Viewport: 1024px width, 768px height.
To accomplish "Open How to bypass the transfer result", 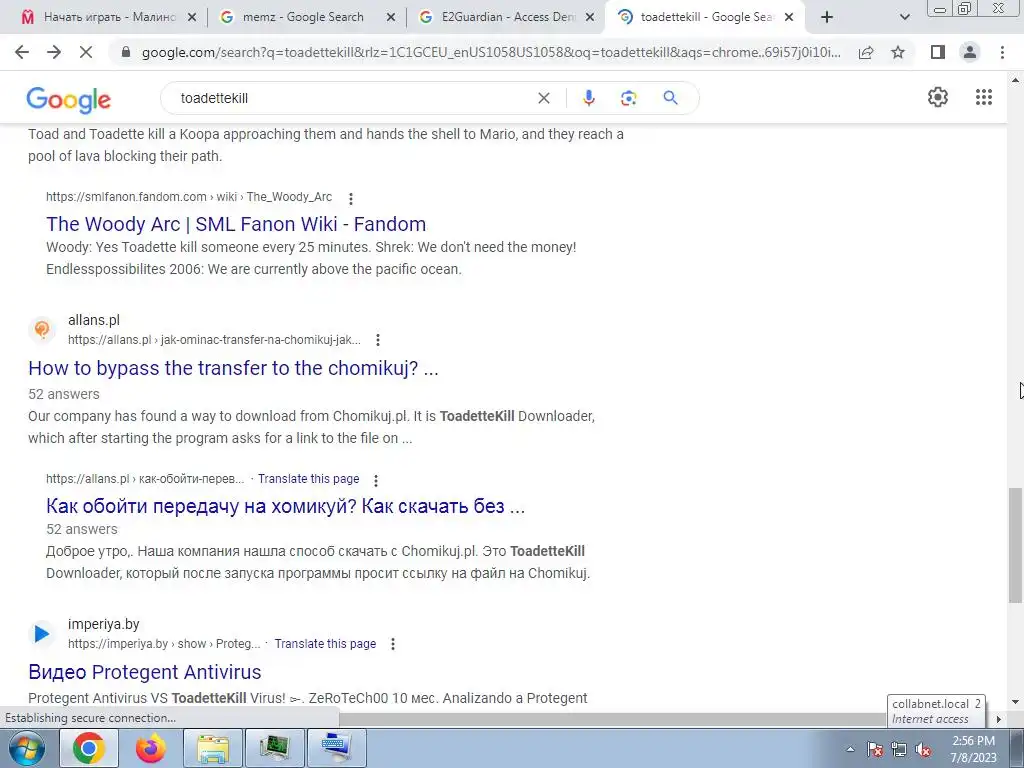I will tap(233, 368).
